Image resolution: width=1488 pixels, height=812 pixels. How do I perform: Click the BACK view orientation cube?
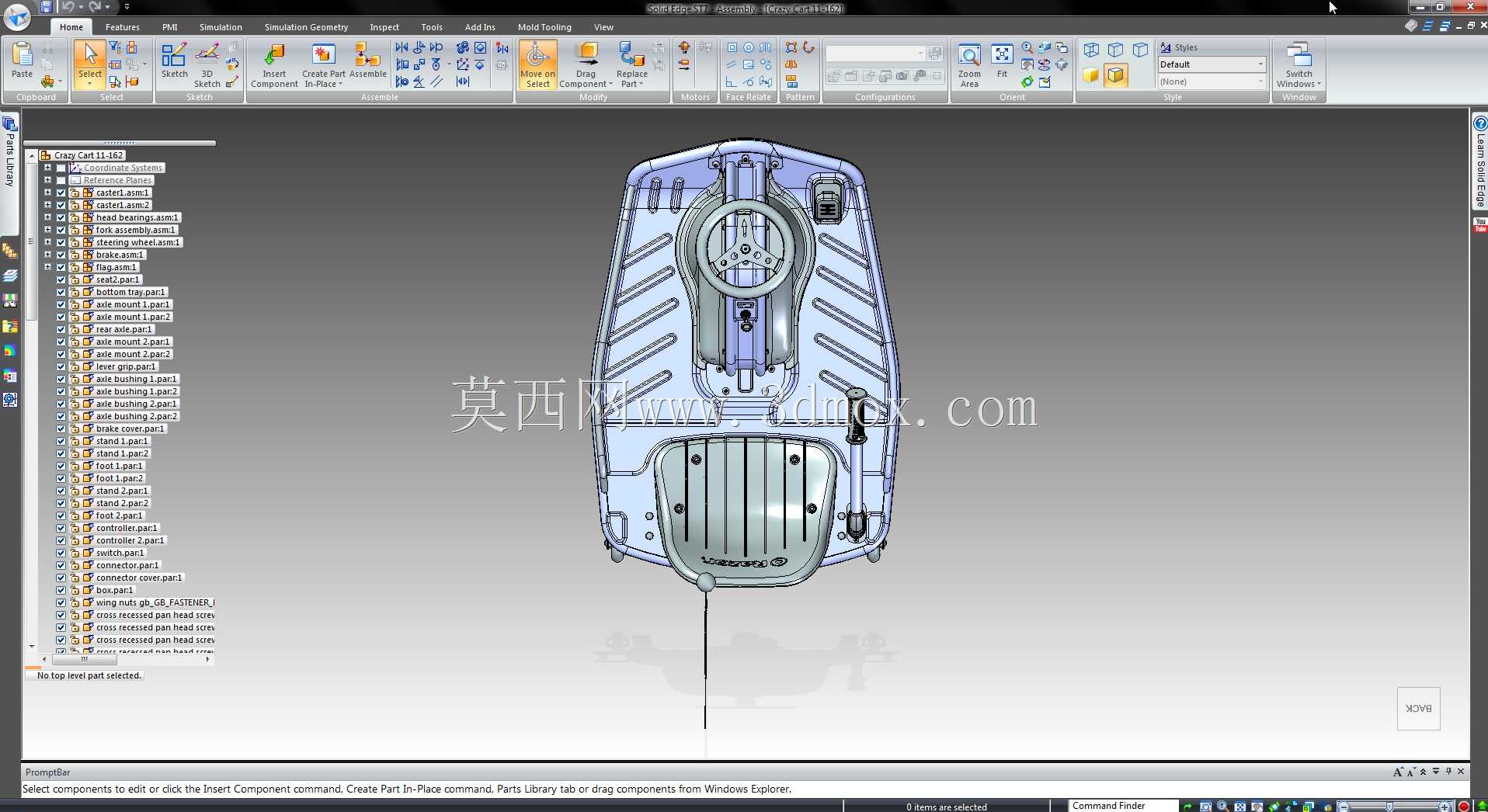point(1418,708)
